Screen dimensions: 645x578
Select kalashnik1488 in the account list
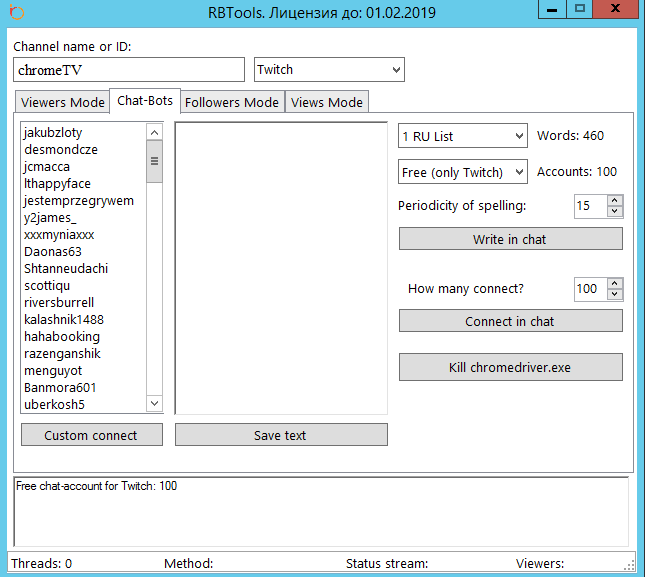[x=64, y=320]
